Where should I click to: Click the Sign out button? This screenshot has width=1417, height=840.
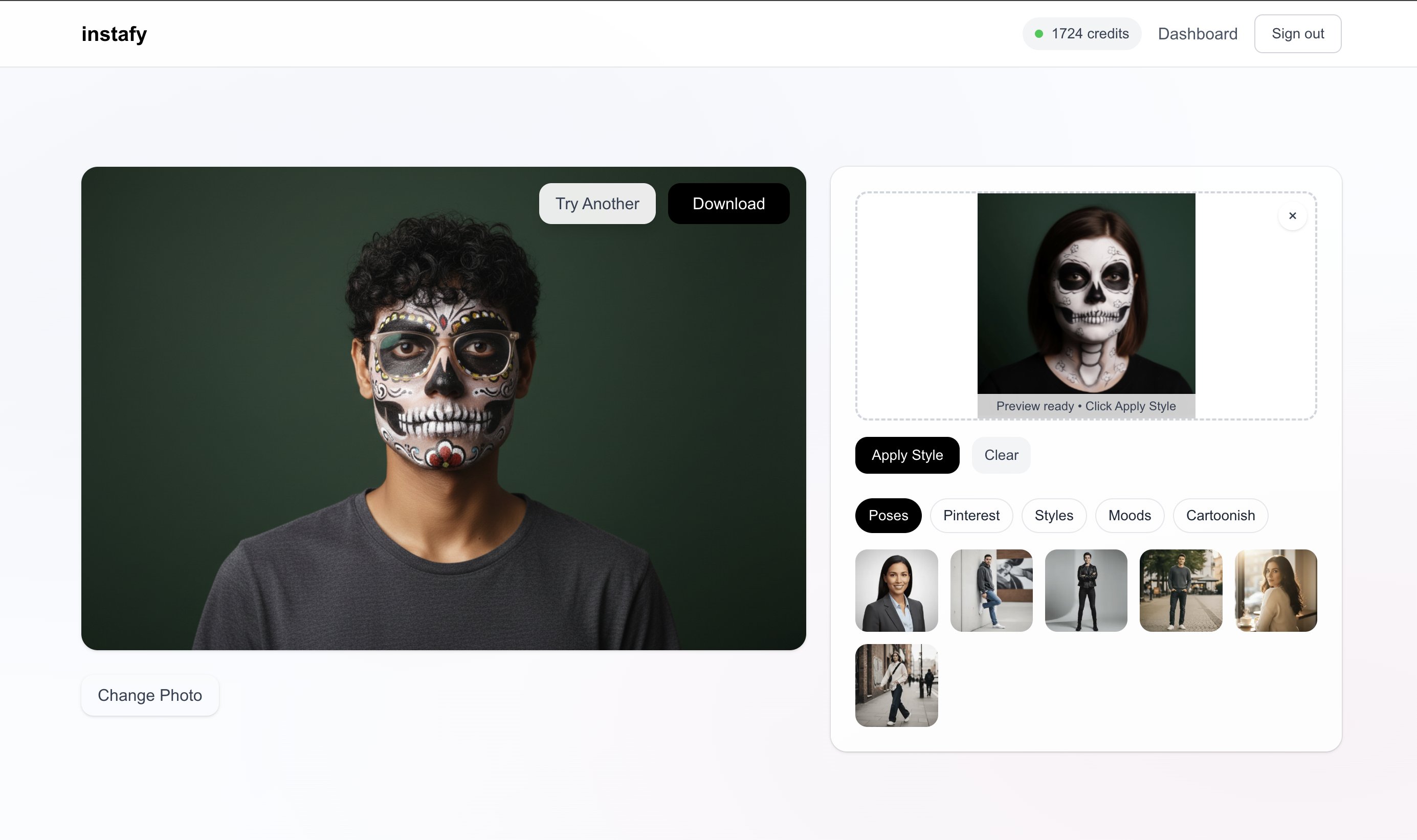click(x=1297, y=34)
